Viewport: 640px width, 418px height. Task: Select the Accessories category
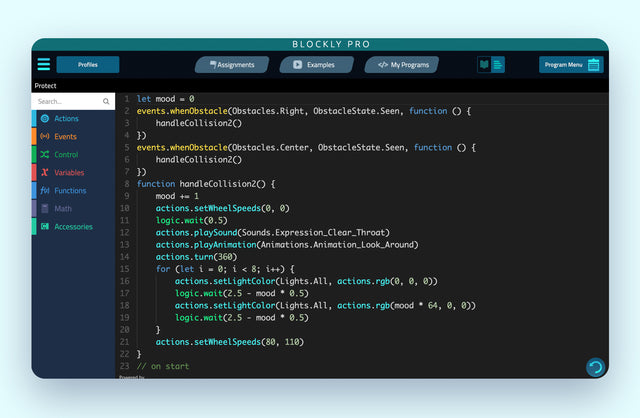pyautogui.click(x=73, y=227)
